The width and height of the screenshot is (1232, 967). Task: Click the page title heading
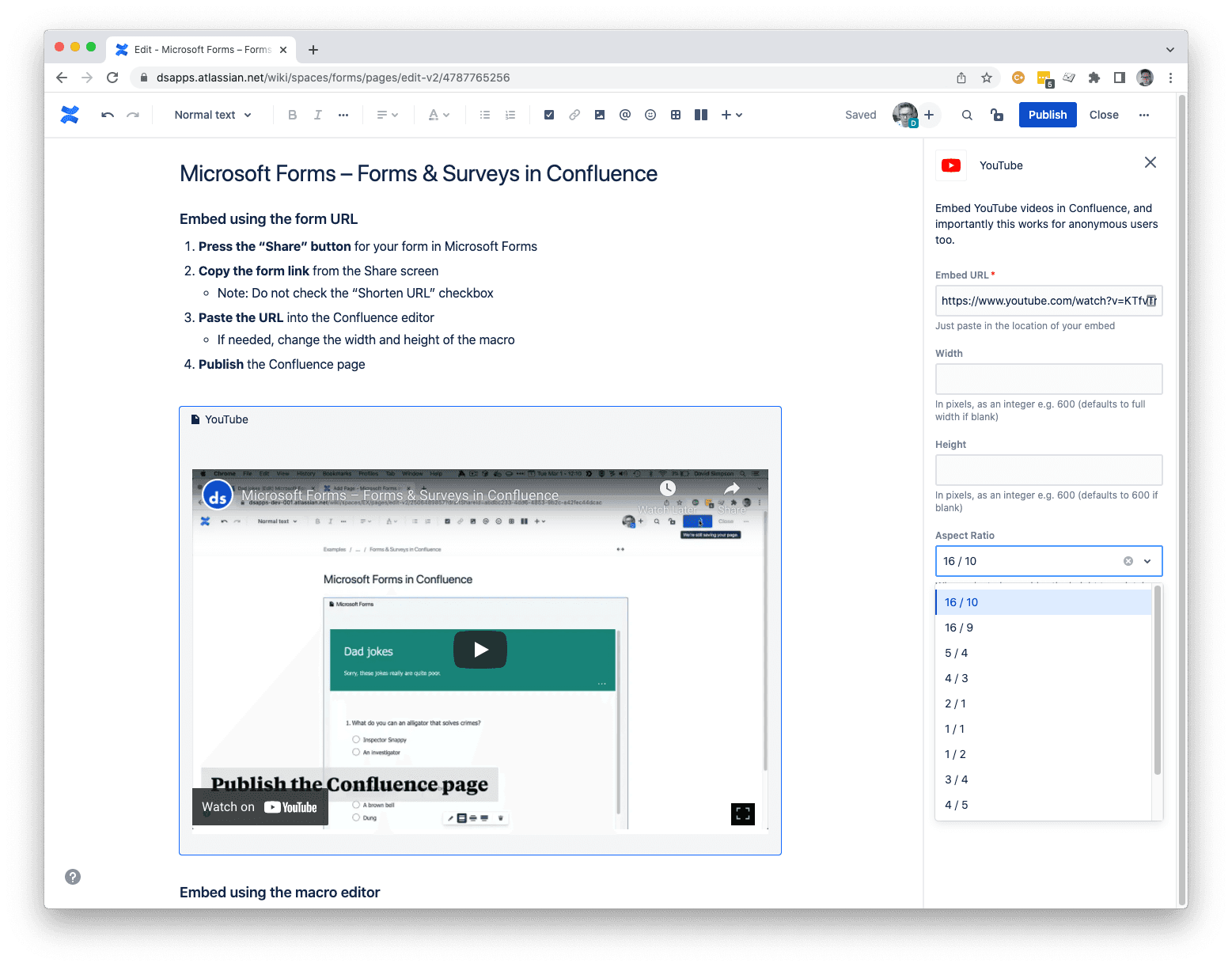point(419,173)
